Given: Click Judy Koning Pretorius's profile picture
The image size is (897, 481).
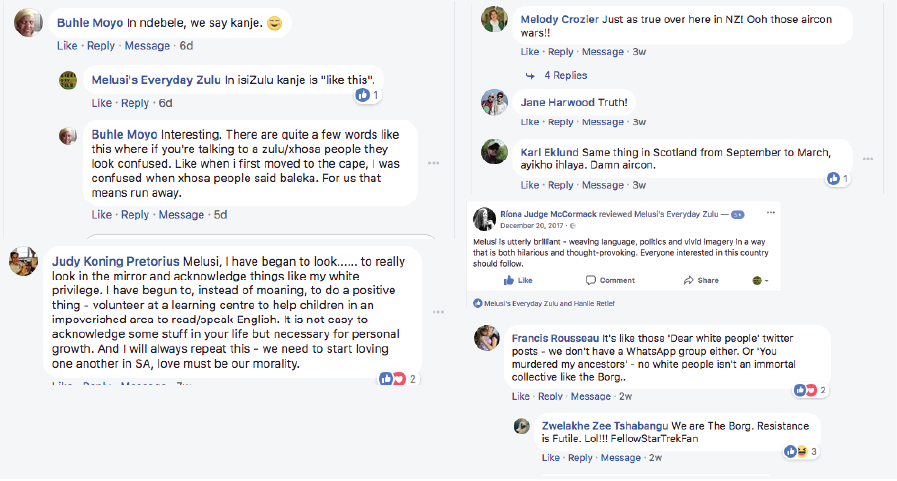Looking at the screenshot, I should [24, 263].
